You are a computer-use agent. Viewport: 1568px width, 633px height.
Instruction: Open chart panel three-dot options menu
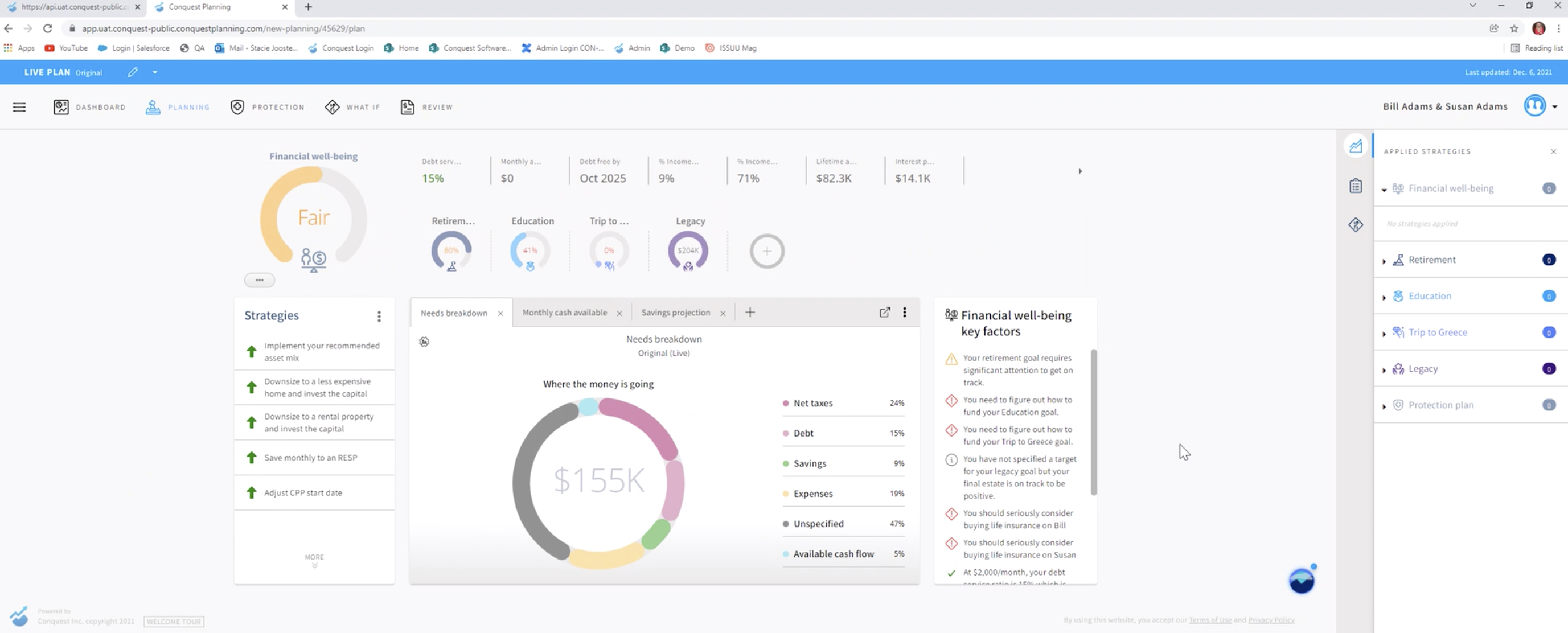tap(905, 313)
